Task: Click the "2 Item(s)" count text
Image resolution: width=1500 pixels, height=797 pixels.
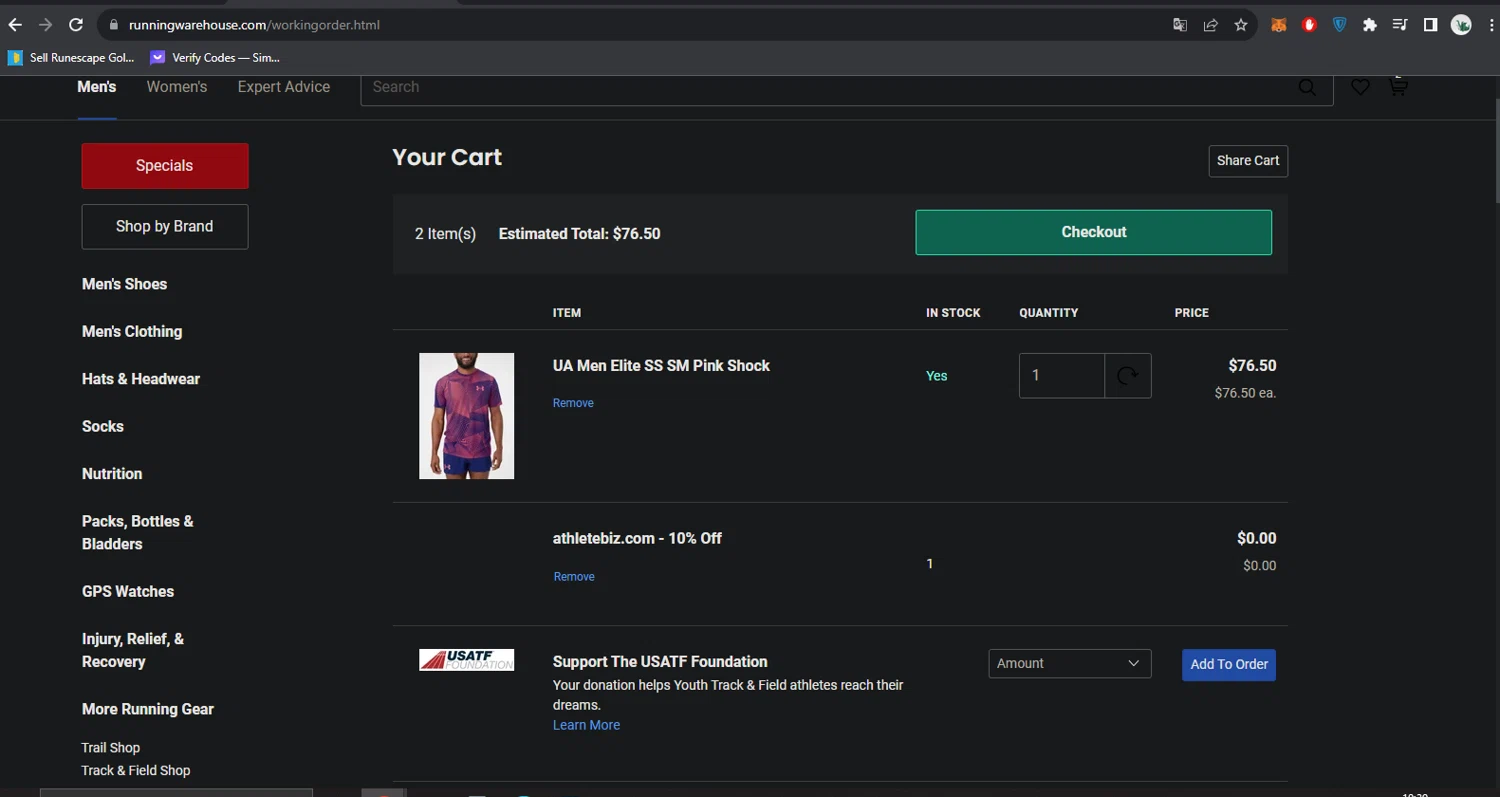Action: (x=445, y=234)
